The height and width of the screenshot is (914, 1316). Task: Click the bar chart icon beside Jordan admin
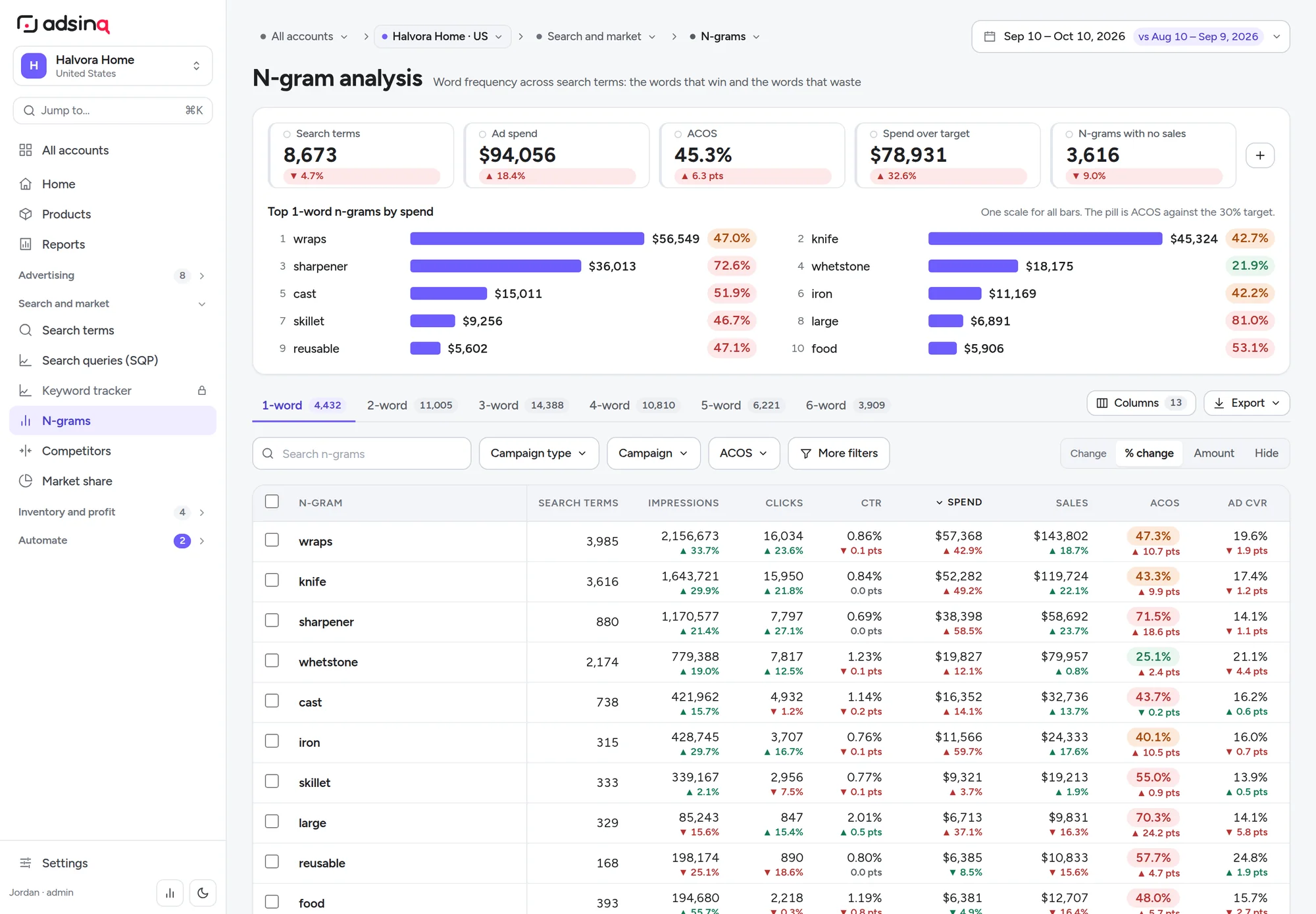(x=170, y=893)
